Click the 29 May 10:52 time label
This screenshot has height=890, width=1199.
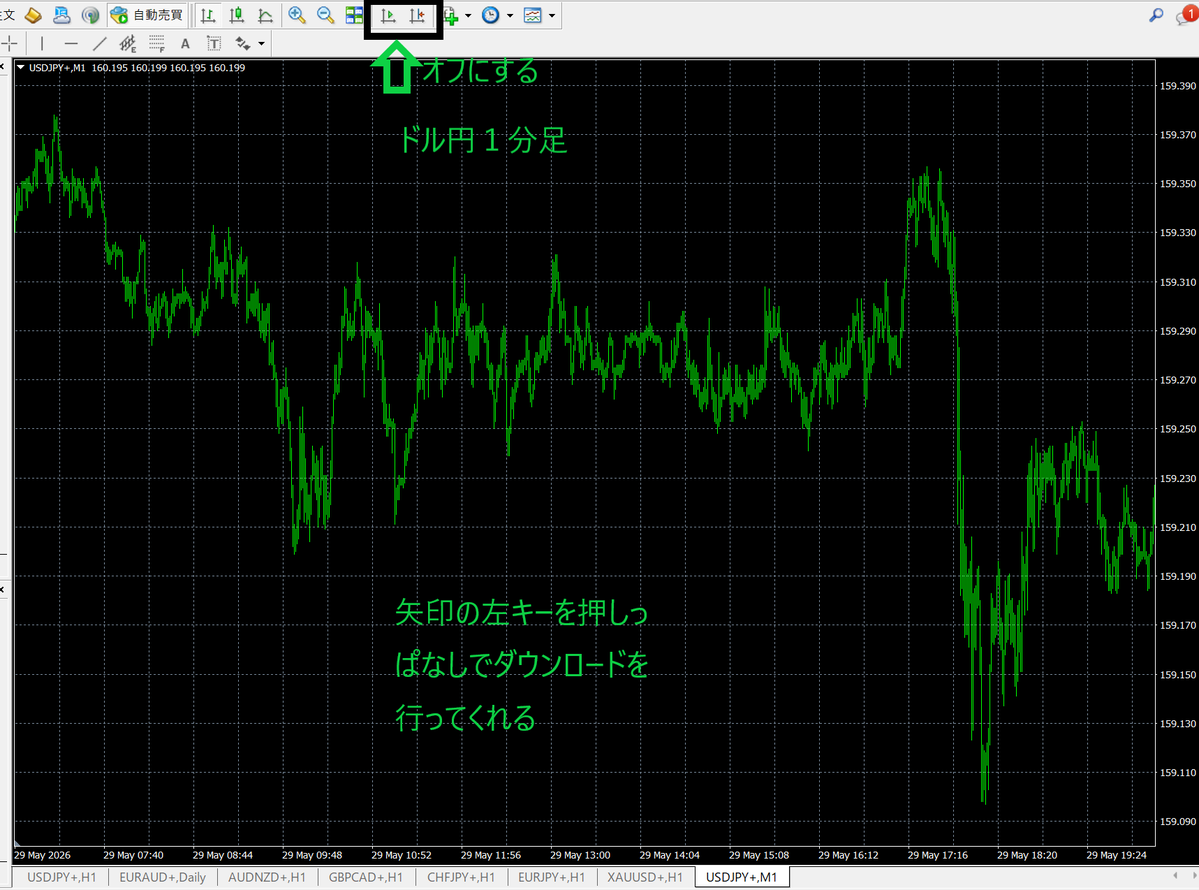click(x=401, y=855)
